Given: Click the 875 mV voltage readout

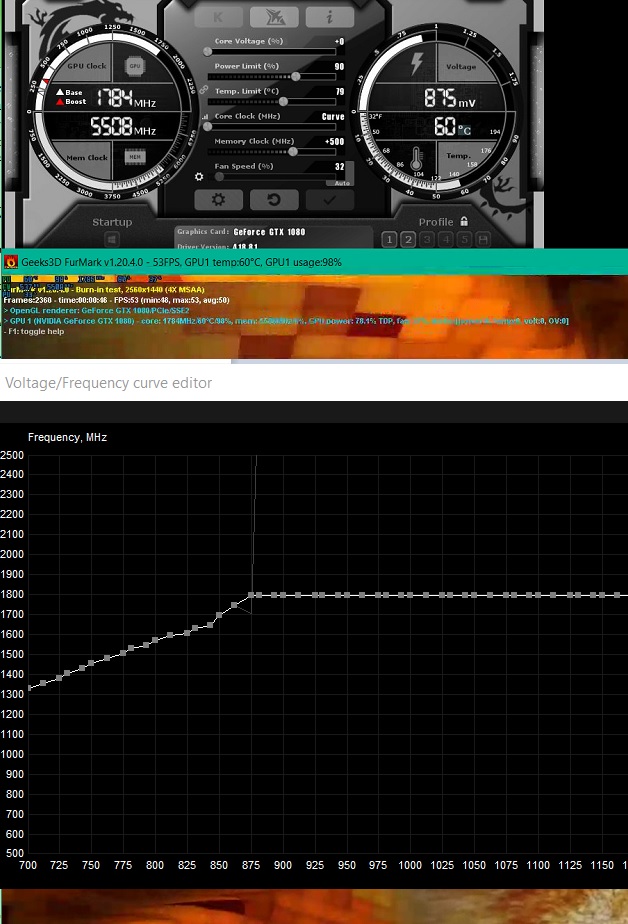Looking at the screenshot, I should 449,98.
